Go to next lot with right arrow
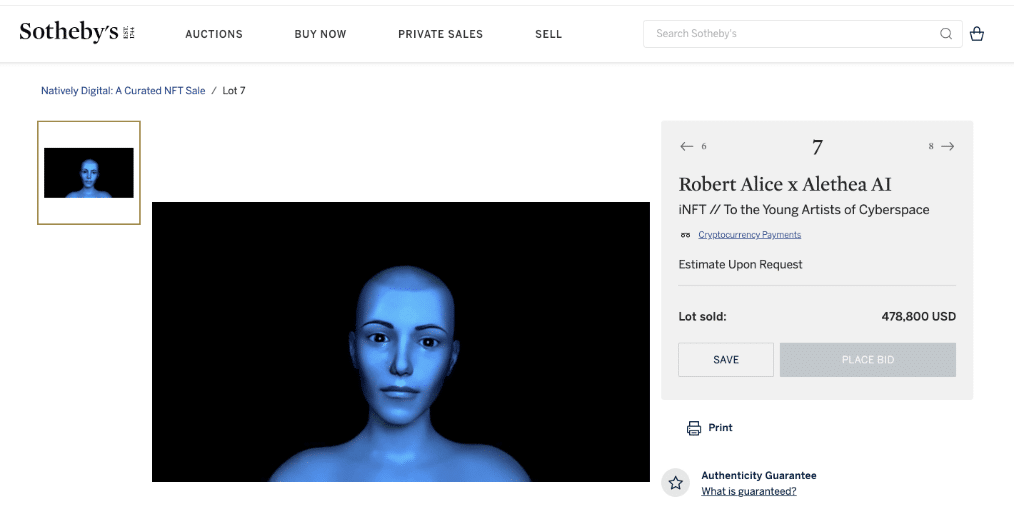 coord(947,146)
